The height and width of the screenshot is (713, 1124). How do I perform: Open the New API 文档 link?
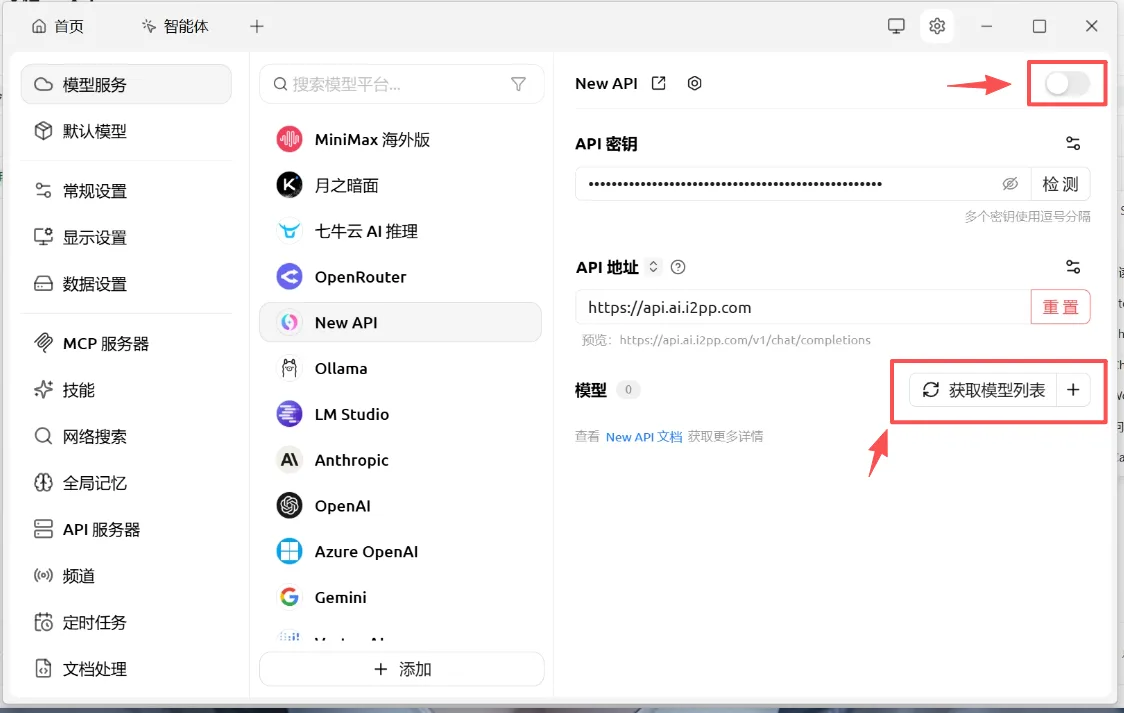(644, 436)
